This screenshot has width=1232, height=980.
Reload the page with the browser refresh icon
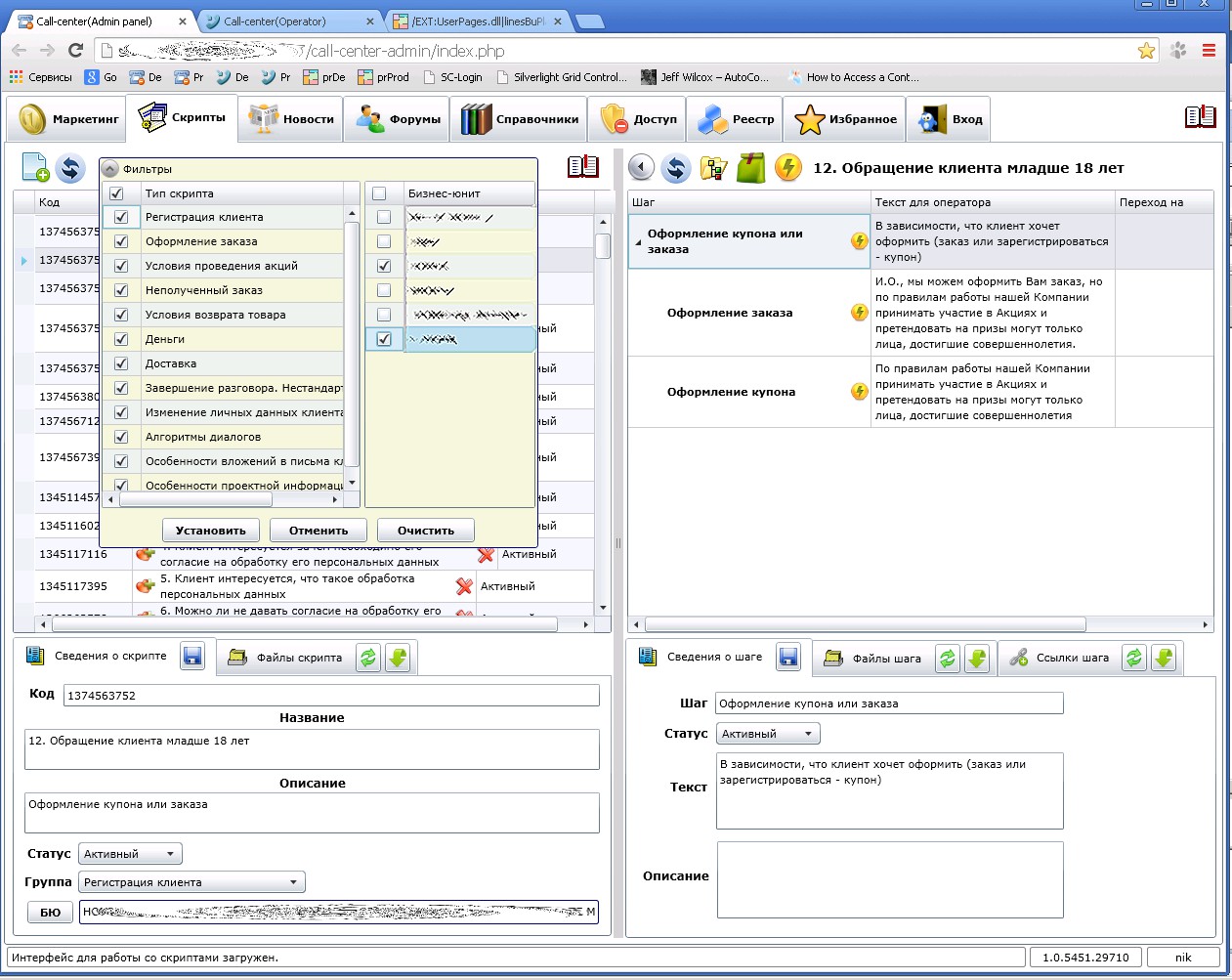pyautogui.click(x=75, y=51)
